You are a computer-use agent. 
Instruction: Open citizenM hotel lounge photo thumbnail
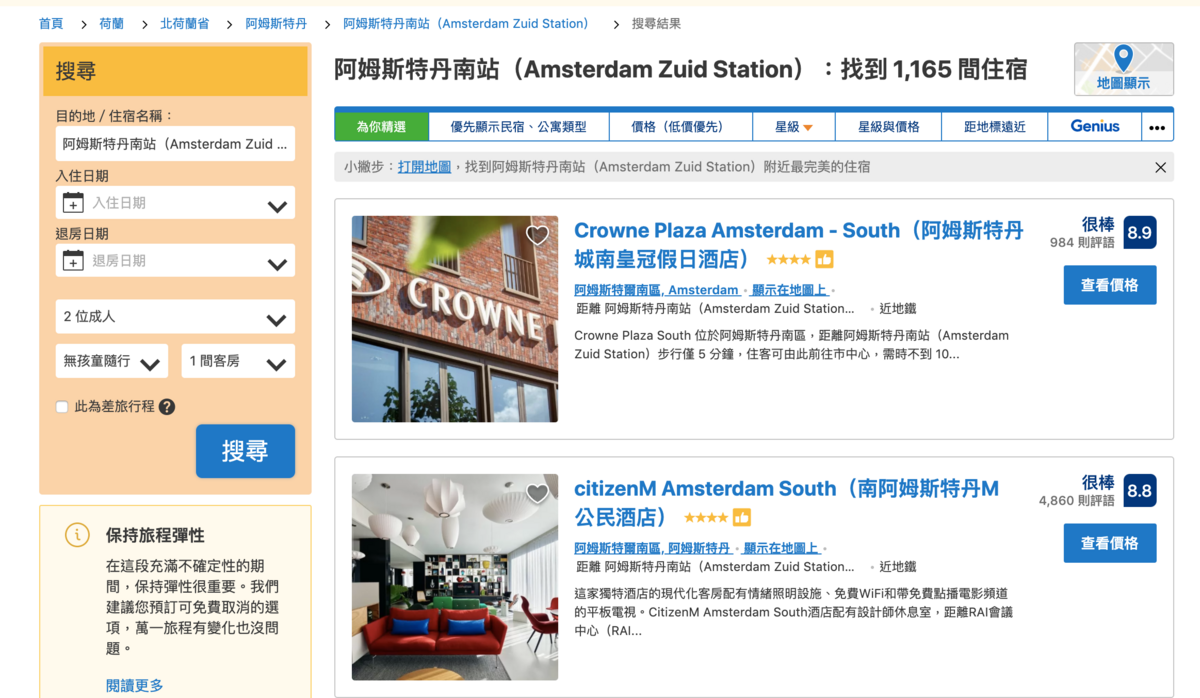coord(455,577)
